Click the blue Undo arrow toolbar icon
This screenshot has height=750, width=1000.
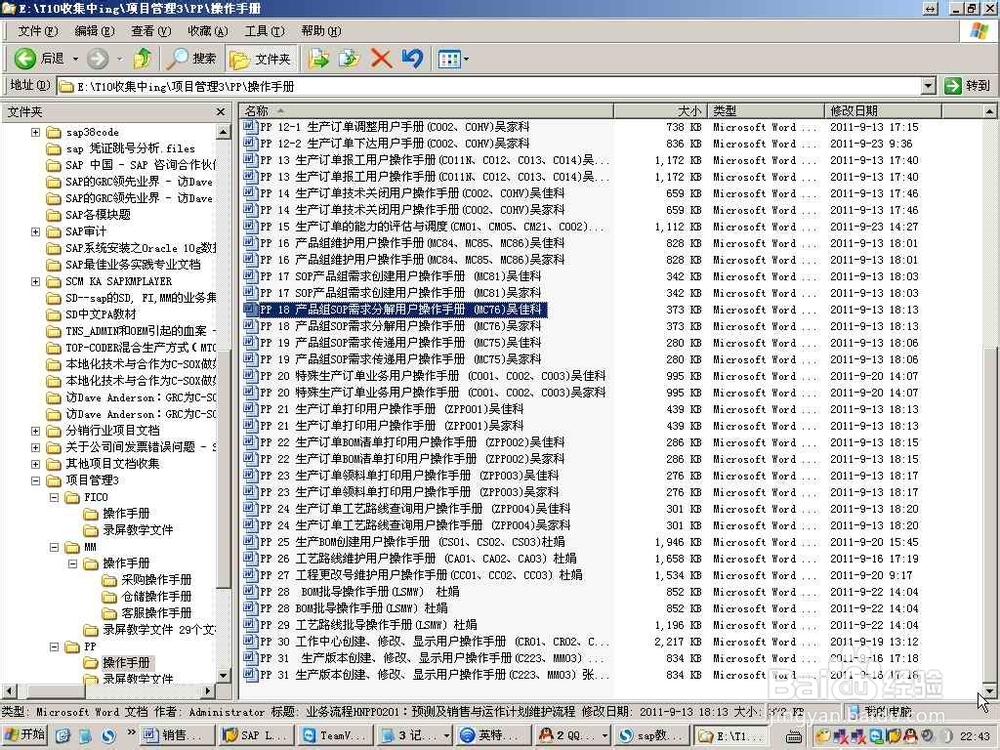tap(412, 59)
